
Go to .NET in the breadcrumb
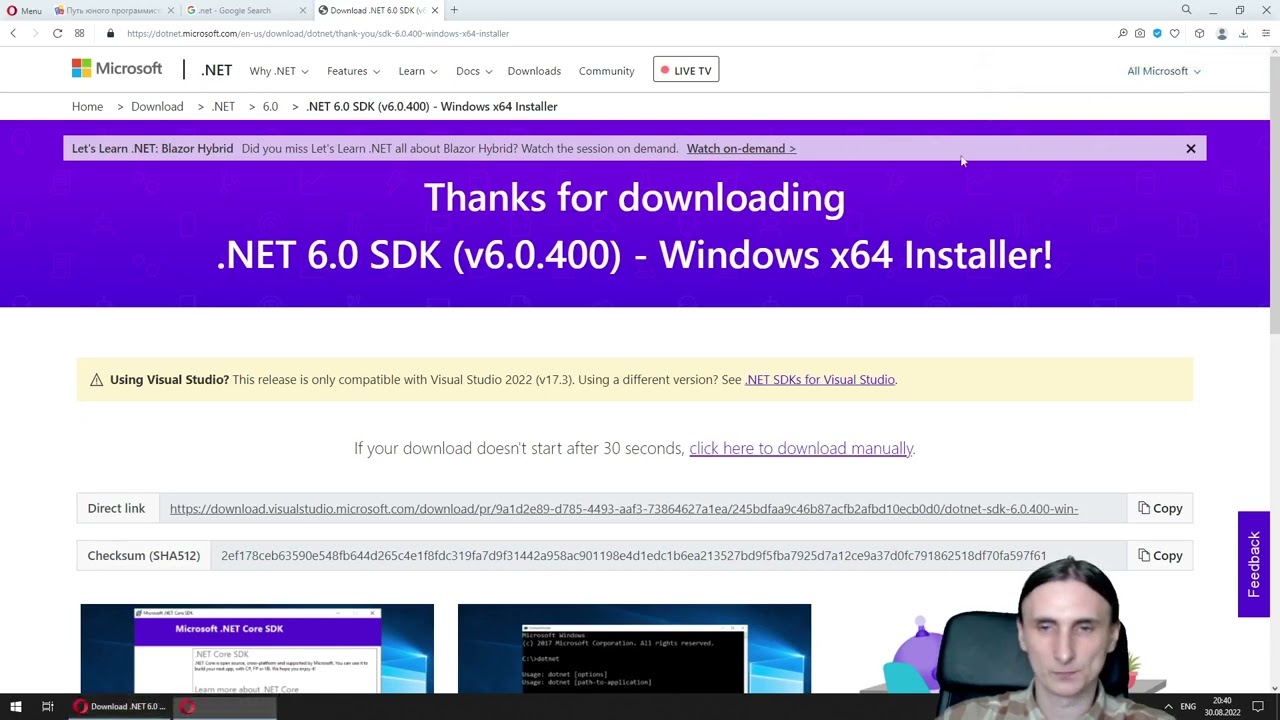click(223, 106)
